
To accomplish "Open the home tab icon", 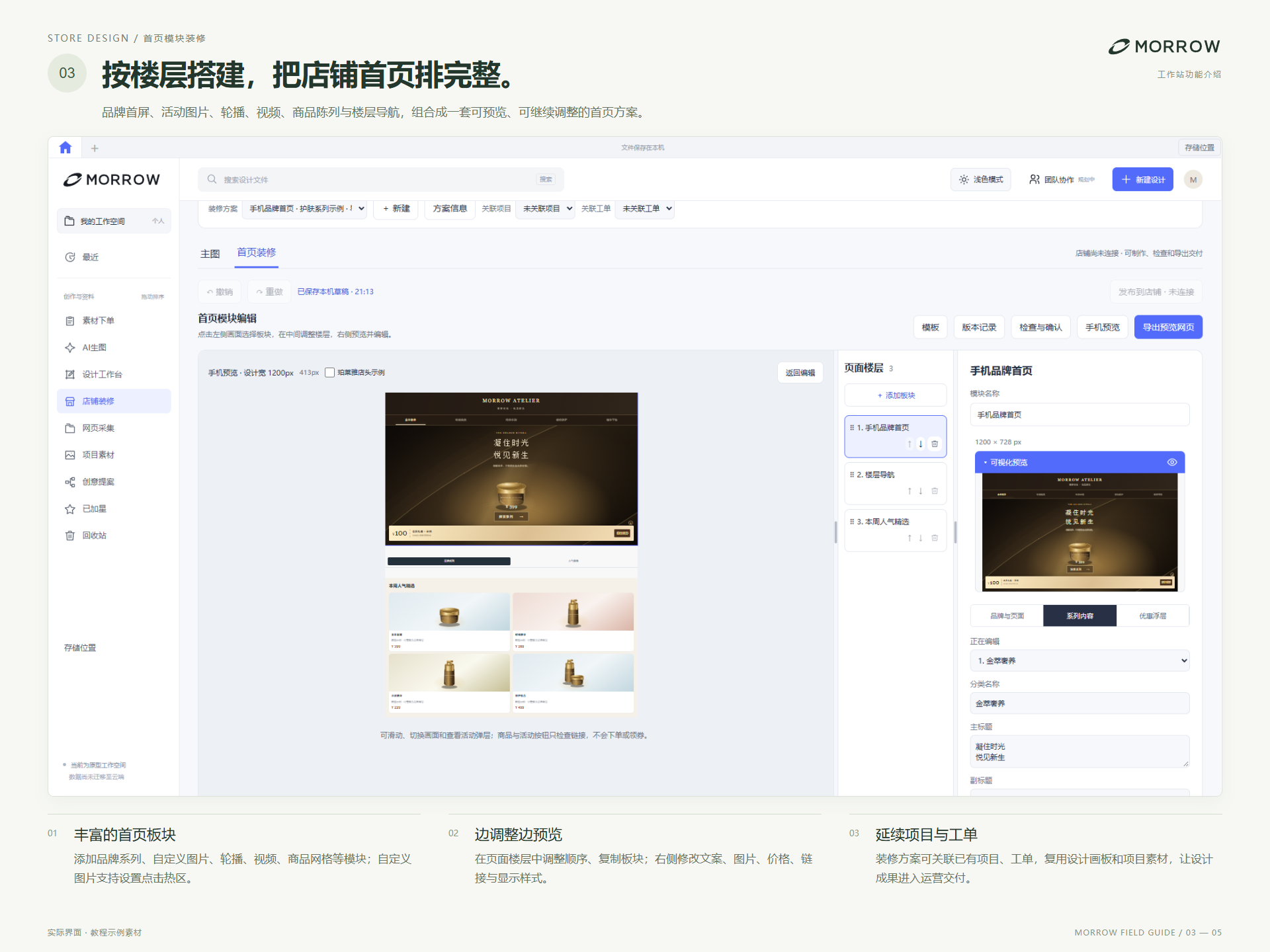I will tap(65, 147).
